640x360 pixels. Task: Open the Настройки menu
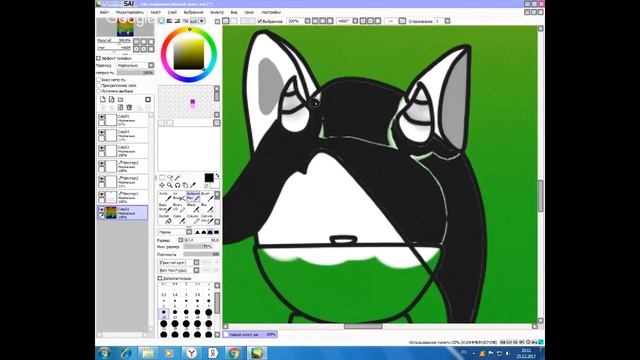tap(271, 13)
